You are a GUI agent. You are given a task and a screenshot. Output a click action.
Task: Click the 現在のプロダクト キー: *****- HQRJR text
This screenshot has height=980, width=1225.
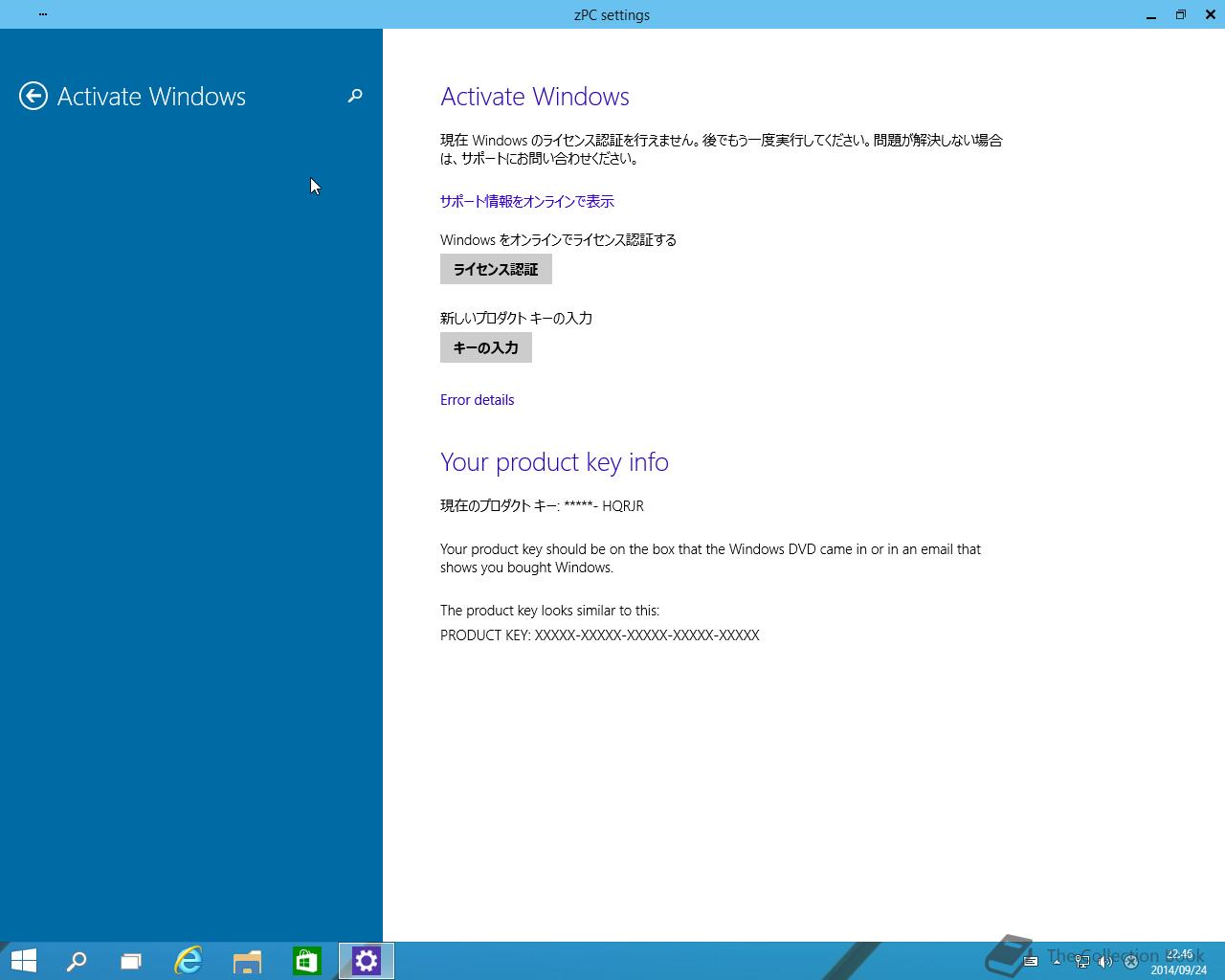tap(542, 505)
